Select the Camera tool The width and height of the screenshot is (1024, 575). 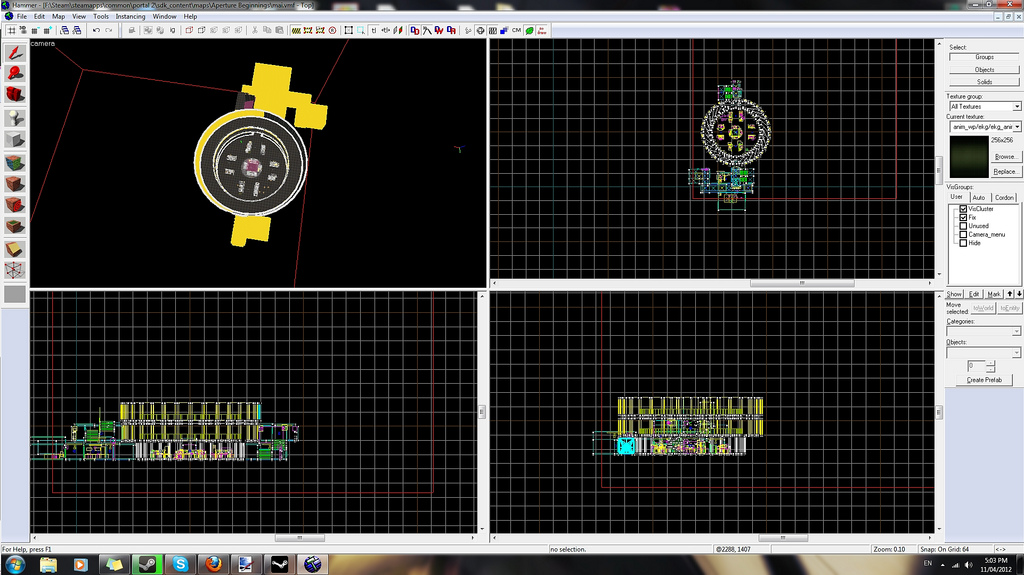click(x=15, y=94)
